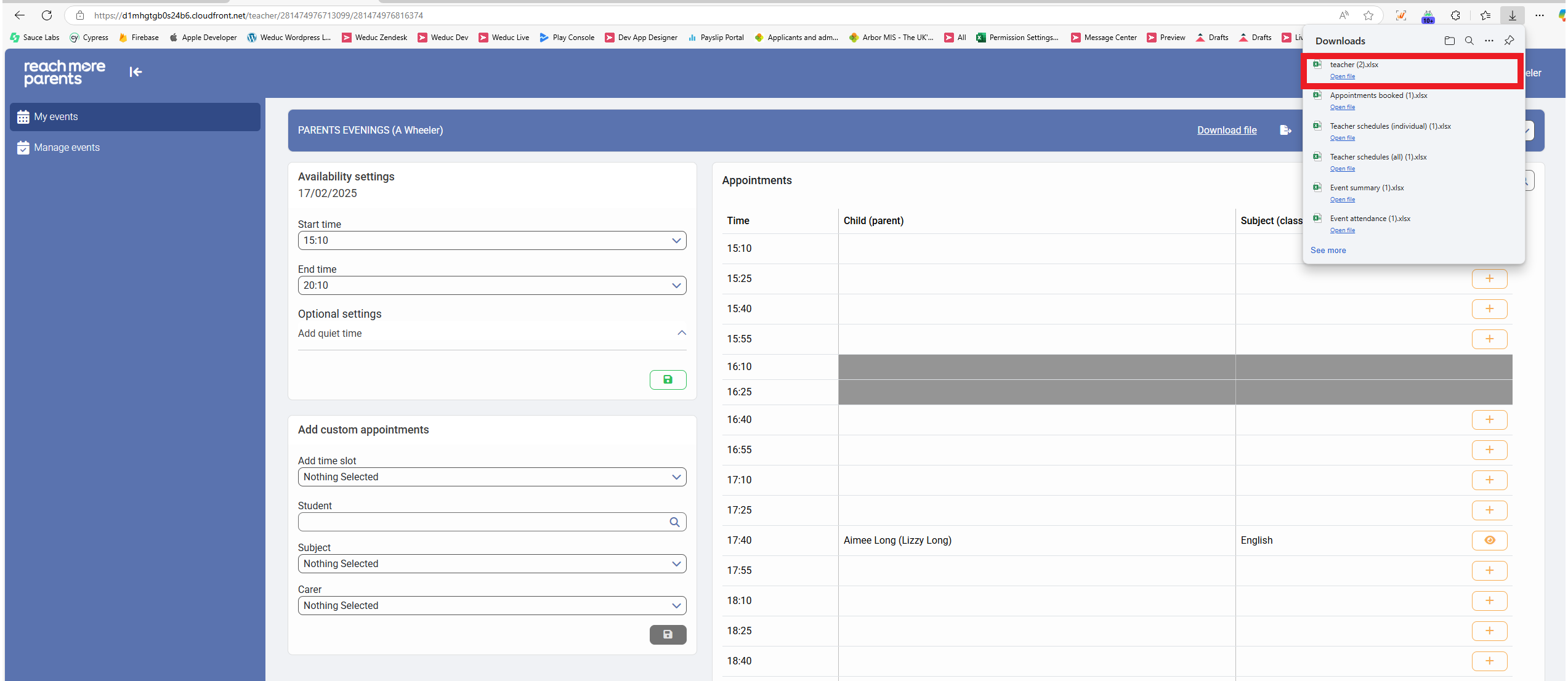Click the search icon in the Student field
This screenshot has height=681, width=1568.
(x=674, y=522)
